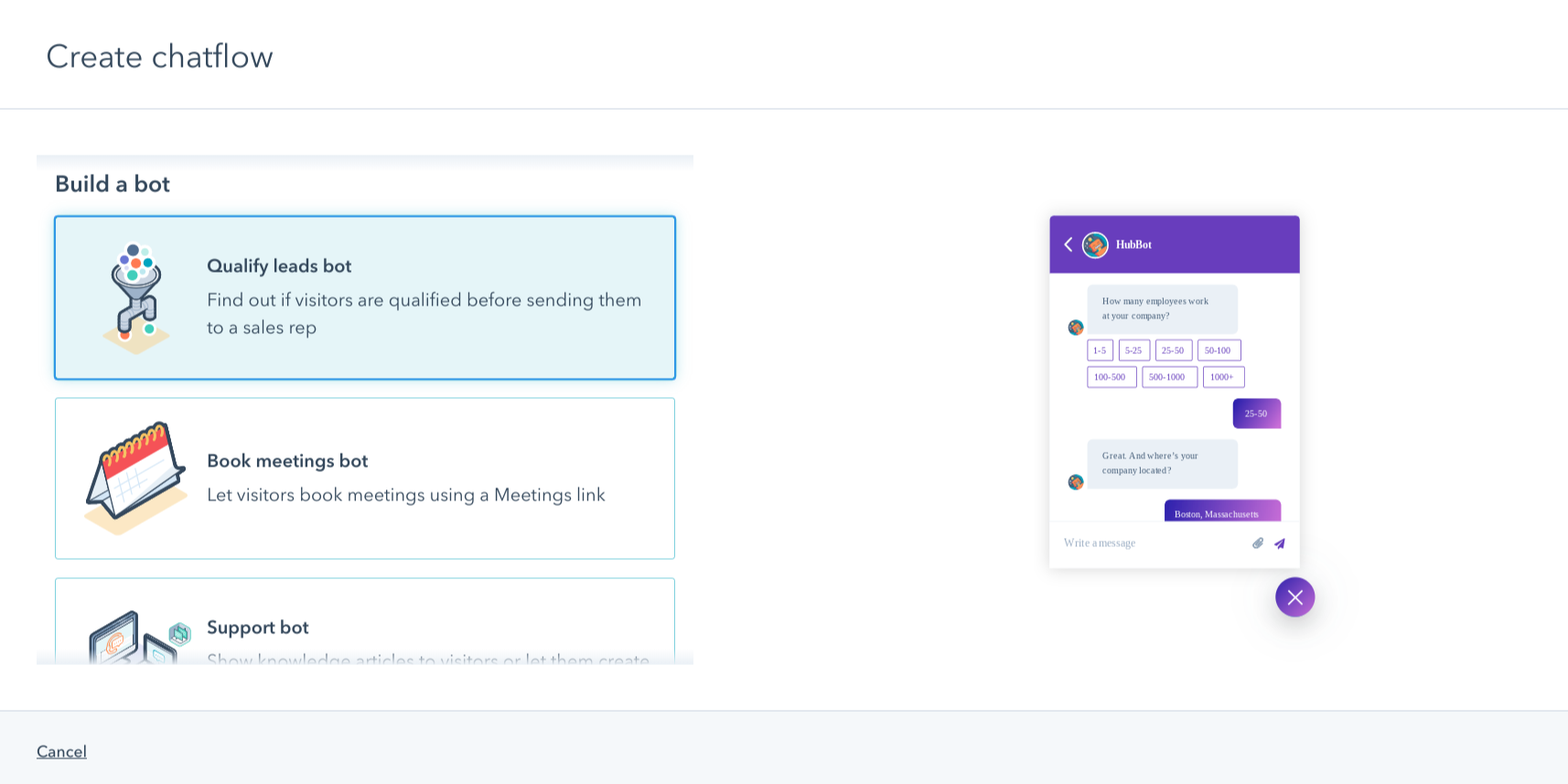This screenshot has width=1568, height=784.
Task: Click the purple 25-50 sent message bubble
Action: click(x=1256, y=413)
